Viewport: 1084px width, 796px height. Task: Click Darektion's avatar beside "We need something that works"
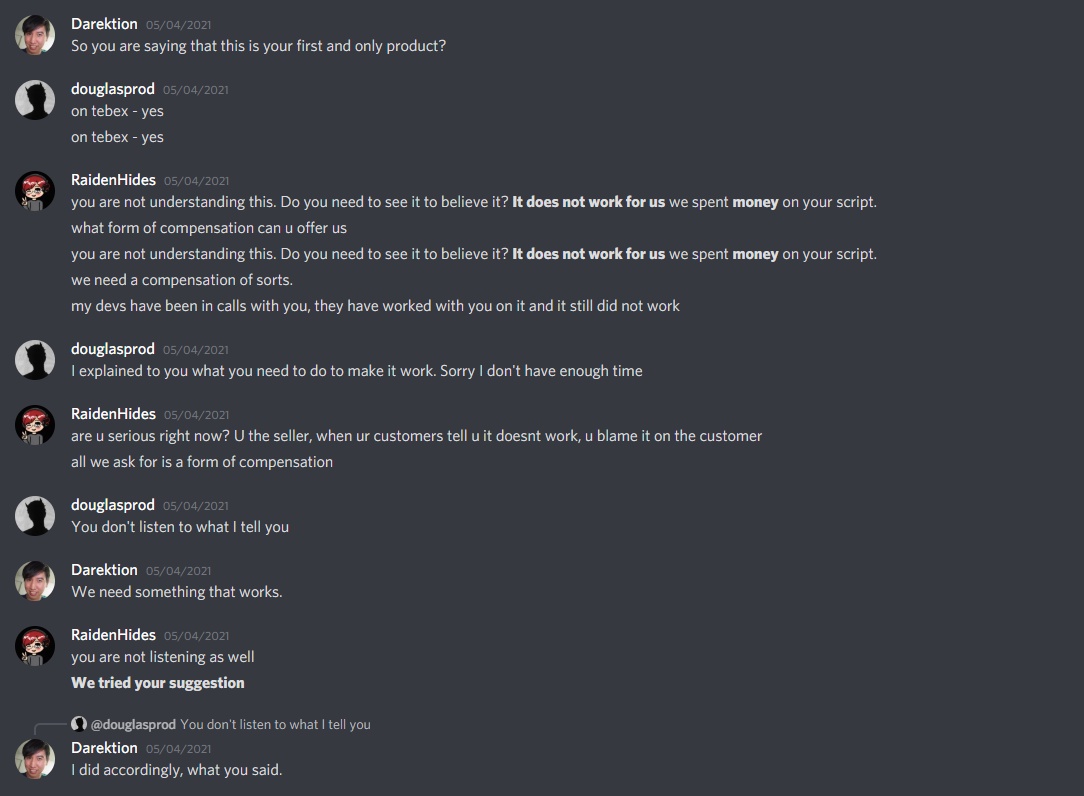tap(35, 581)
